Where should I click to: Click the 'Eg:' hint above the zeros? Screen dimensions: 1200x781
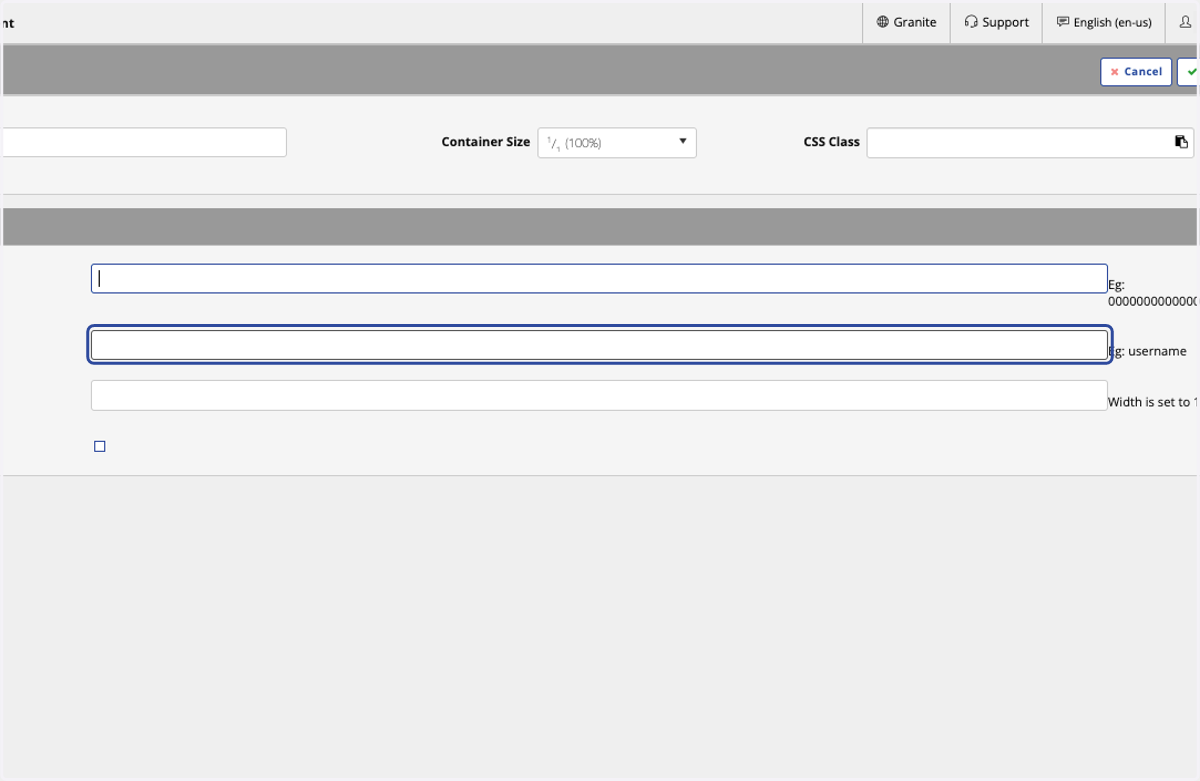(1116, 285)
